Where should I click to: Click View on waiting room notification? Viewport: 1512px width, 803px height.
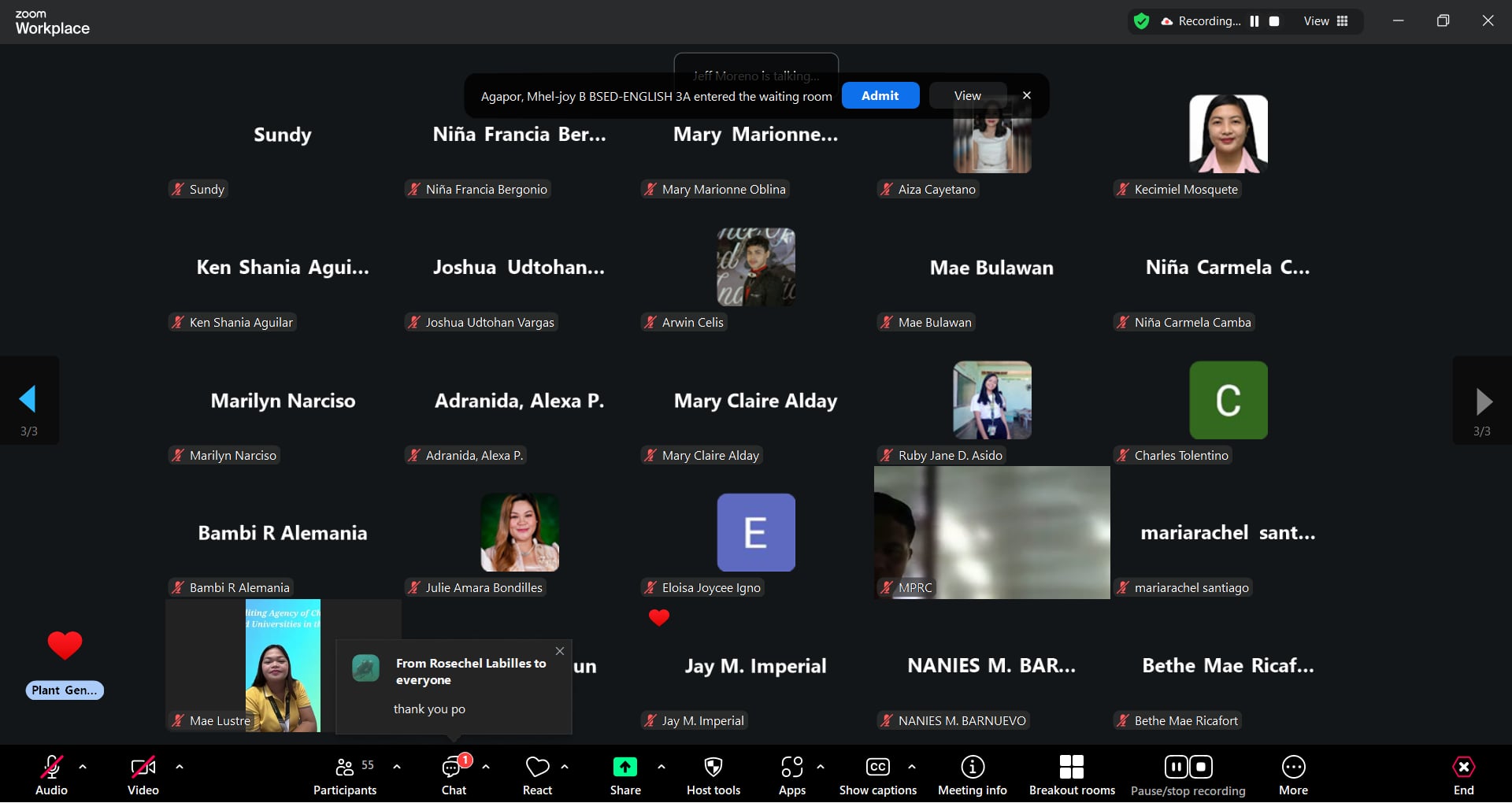tap(967, 95)
